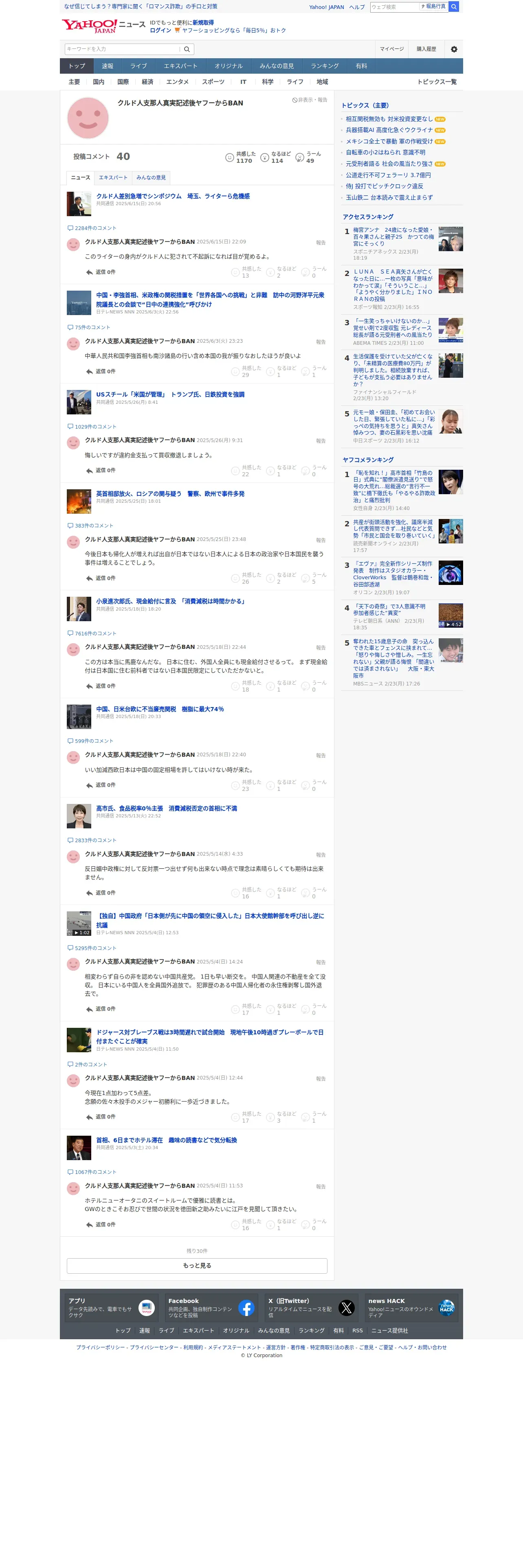Viewport: 523px width, 1568px height.
Task: Click 返信 0件 on the 2025/5/4 11:53 comment
Action: pos(101,1225)
